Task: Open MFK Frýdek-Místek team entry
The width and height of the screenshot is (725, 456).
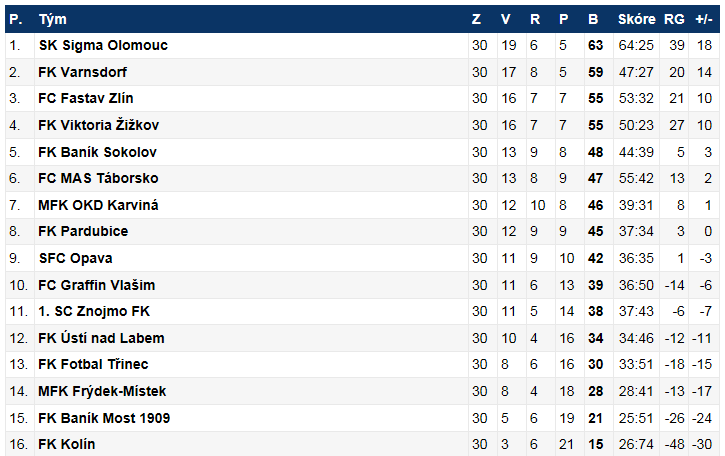Action: [x=102, y=391]
